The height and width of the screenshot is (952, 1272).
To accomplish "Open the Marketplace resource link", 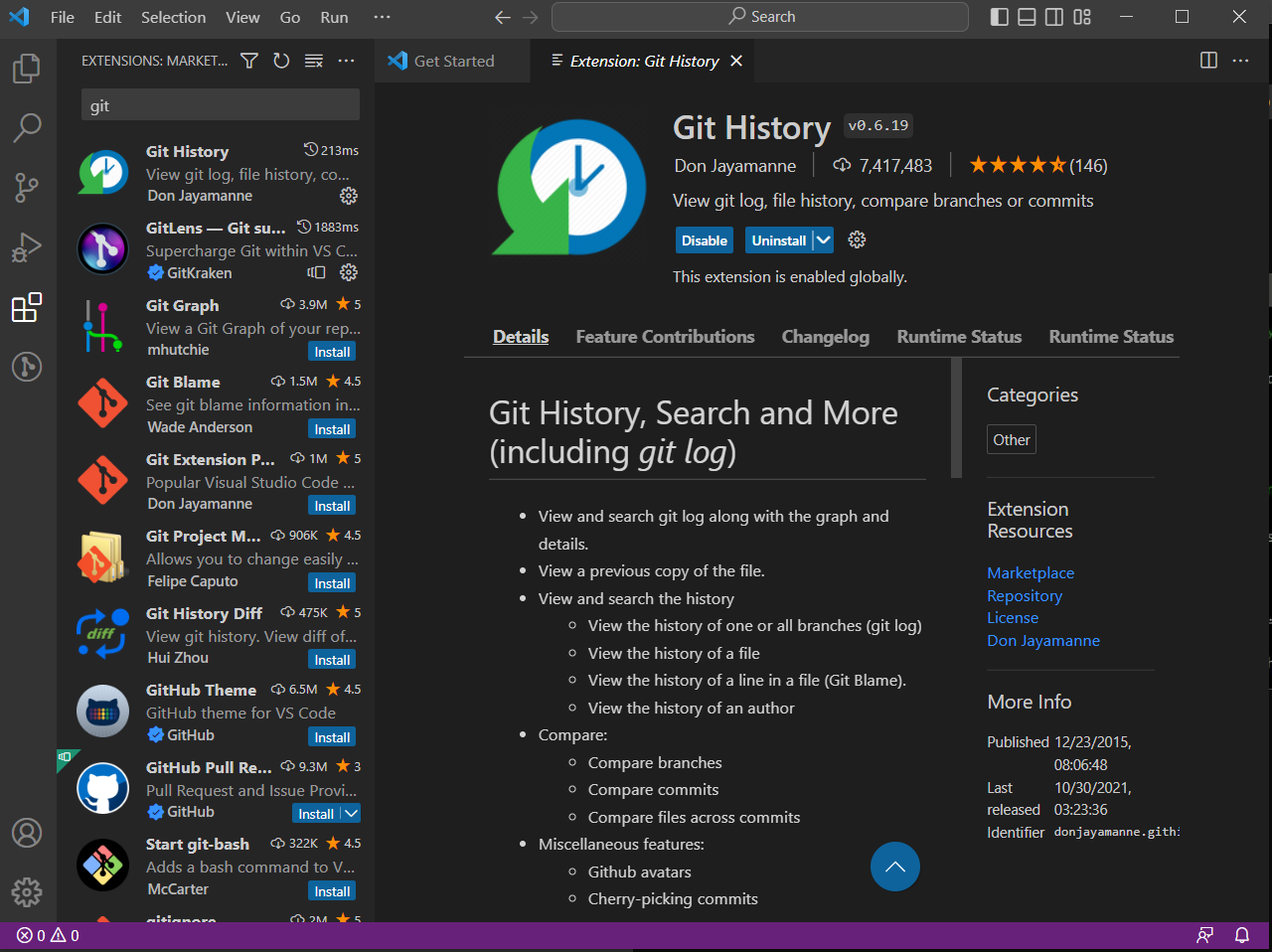I will click(1031, 572).
